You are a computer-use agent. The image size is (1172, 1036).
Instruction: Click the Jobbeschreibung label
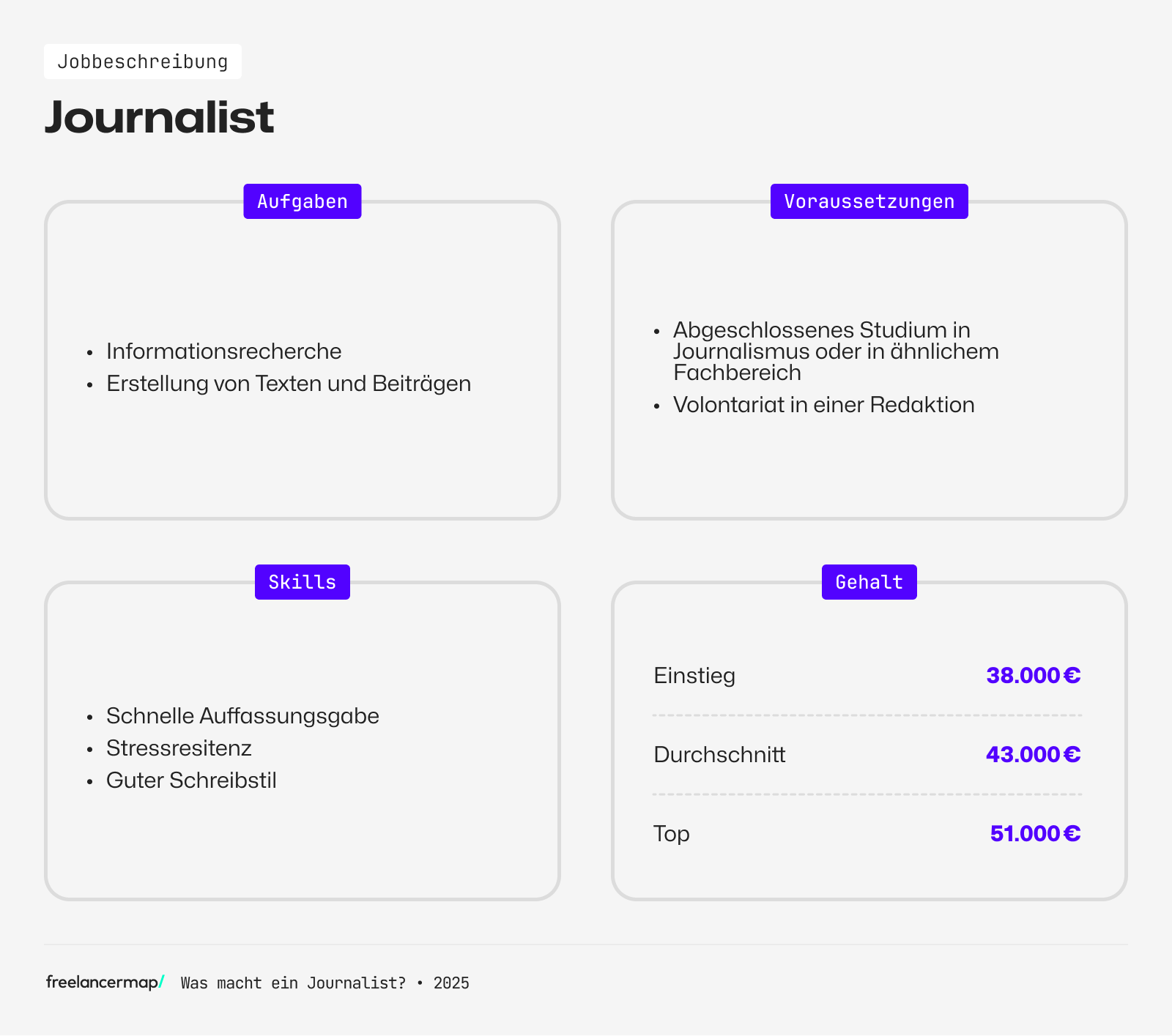(143, 62)
